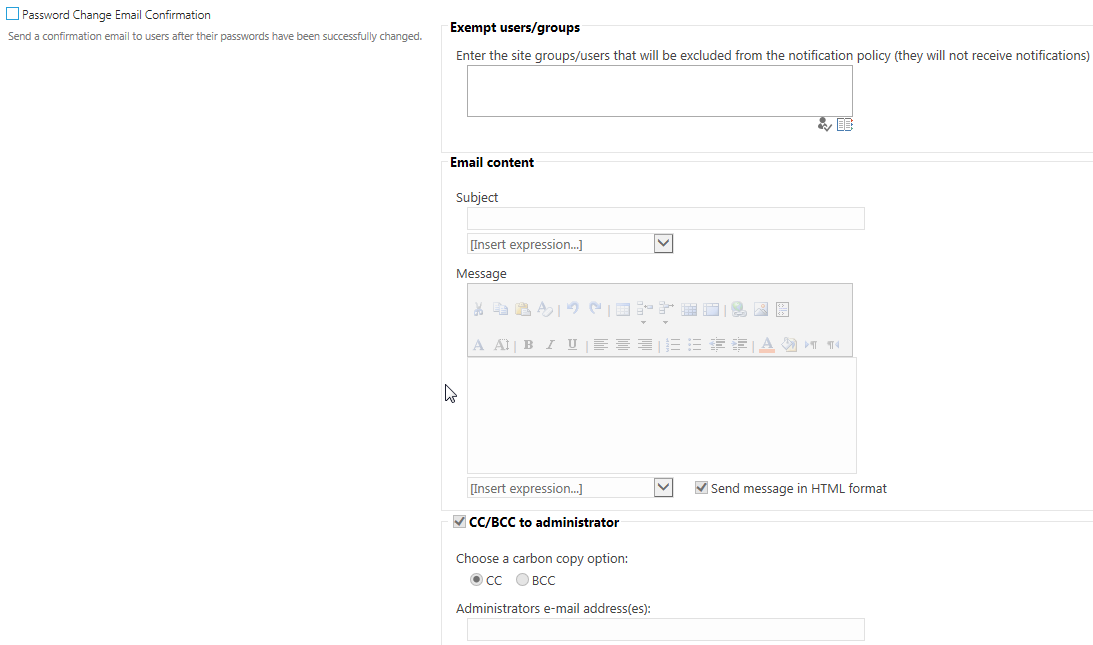
Task: Toggle Send message in HTML format
Action: coord(702,488)
